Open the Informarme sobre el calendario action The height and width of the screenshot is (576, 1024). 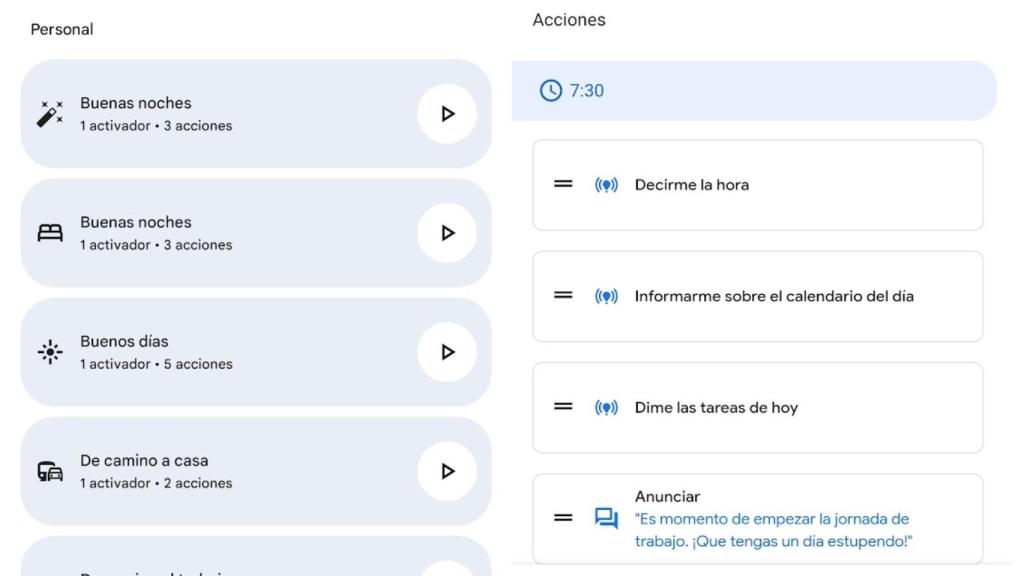pyautogui.click(x=757, y=296)
